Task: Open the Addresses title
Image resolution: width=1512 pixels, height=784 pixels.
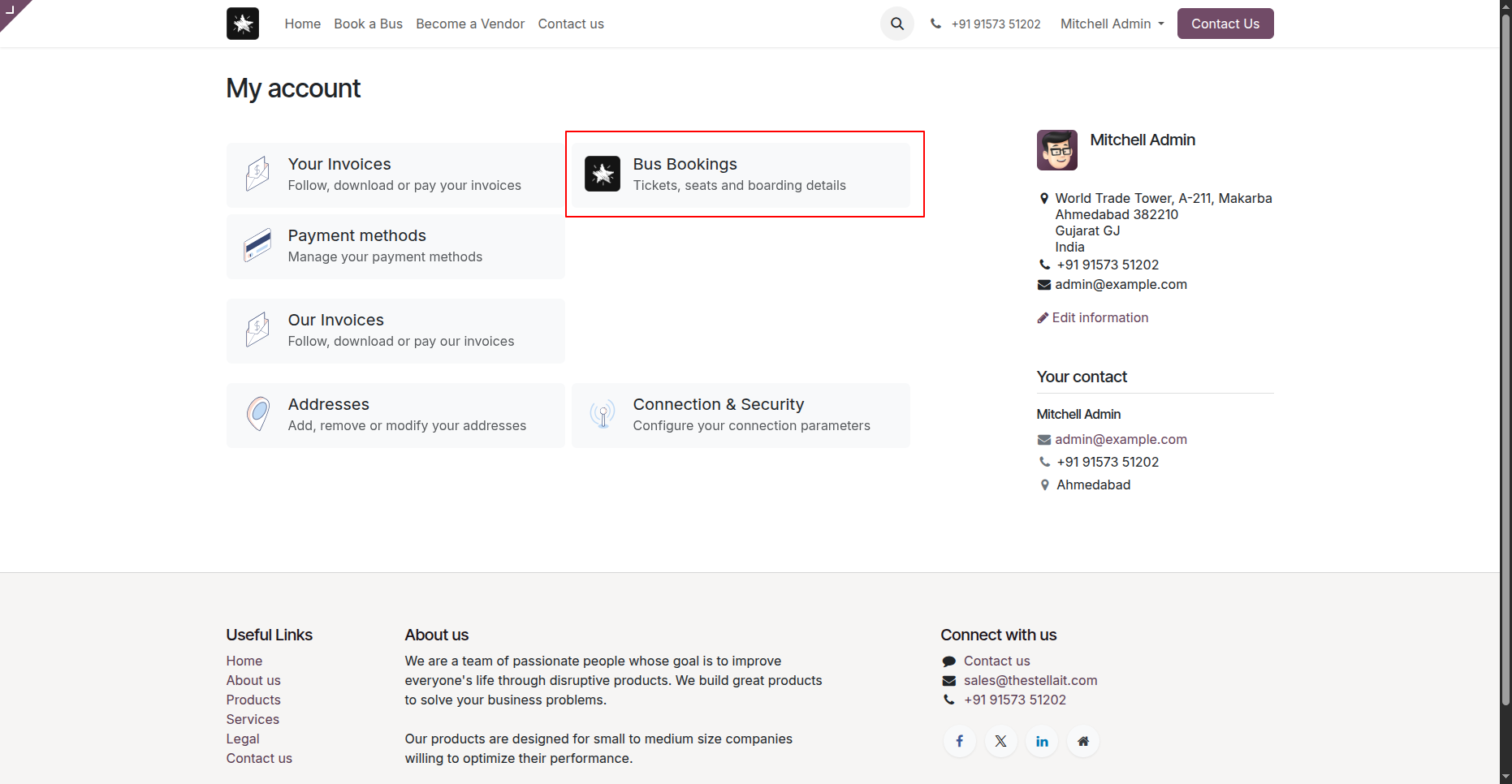Action: click(x=329, y=404)
